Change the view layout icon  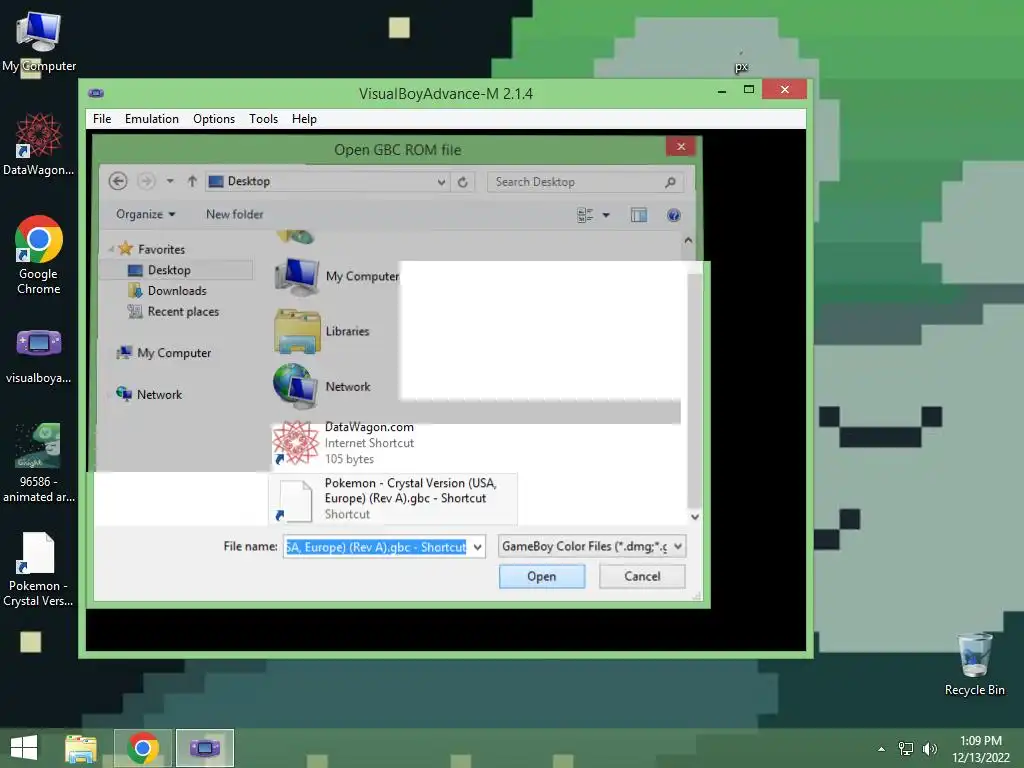click(x=584, y=215)
